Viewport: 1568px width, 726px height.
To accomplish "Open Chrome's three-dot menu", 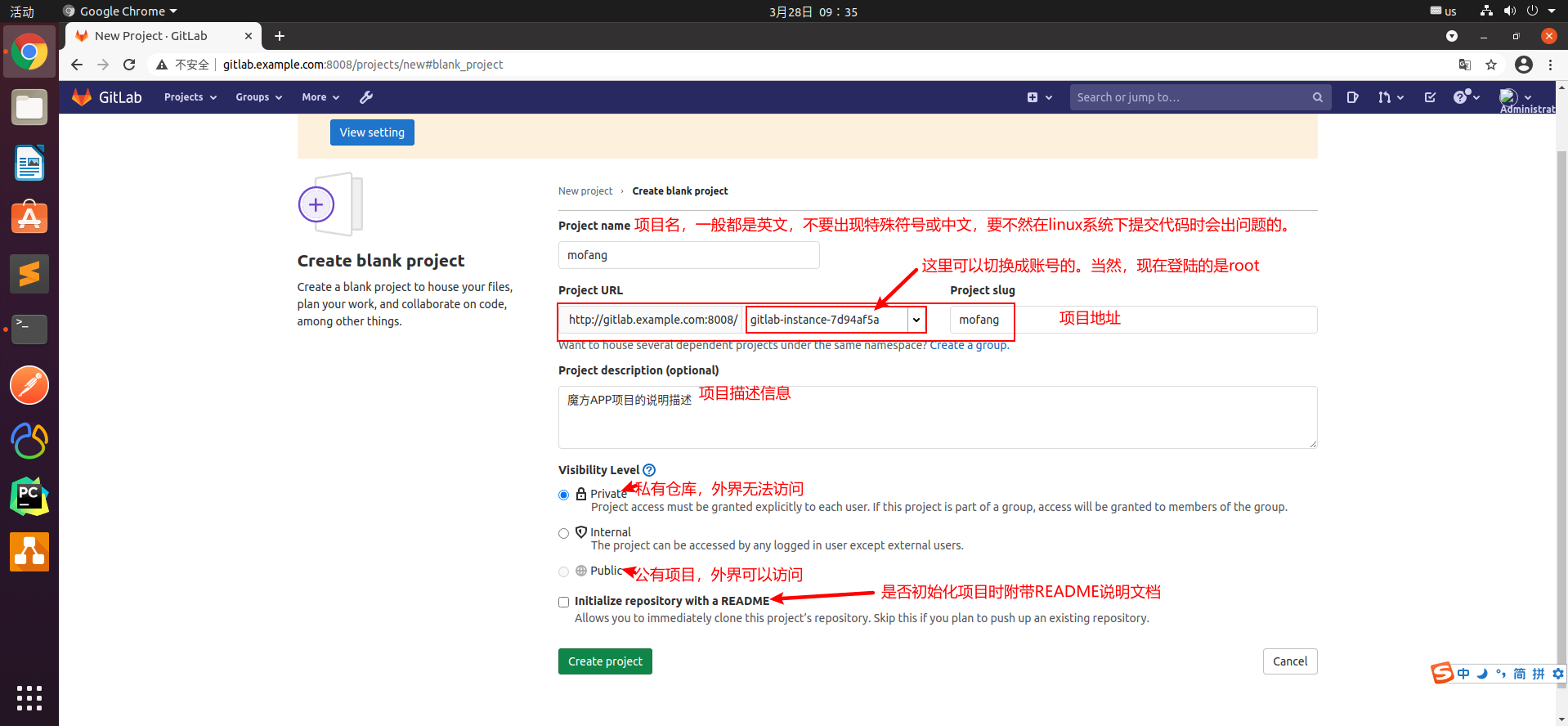I will [1550, 65].
